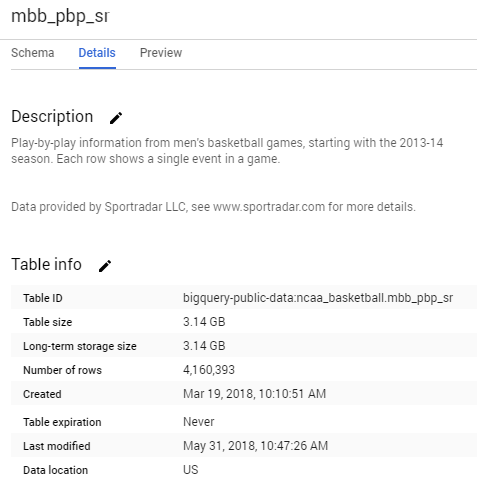The height and width of the screenshot is (489, 477).
Task: Select the Table ID value text
Action: click(318, 298)
